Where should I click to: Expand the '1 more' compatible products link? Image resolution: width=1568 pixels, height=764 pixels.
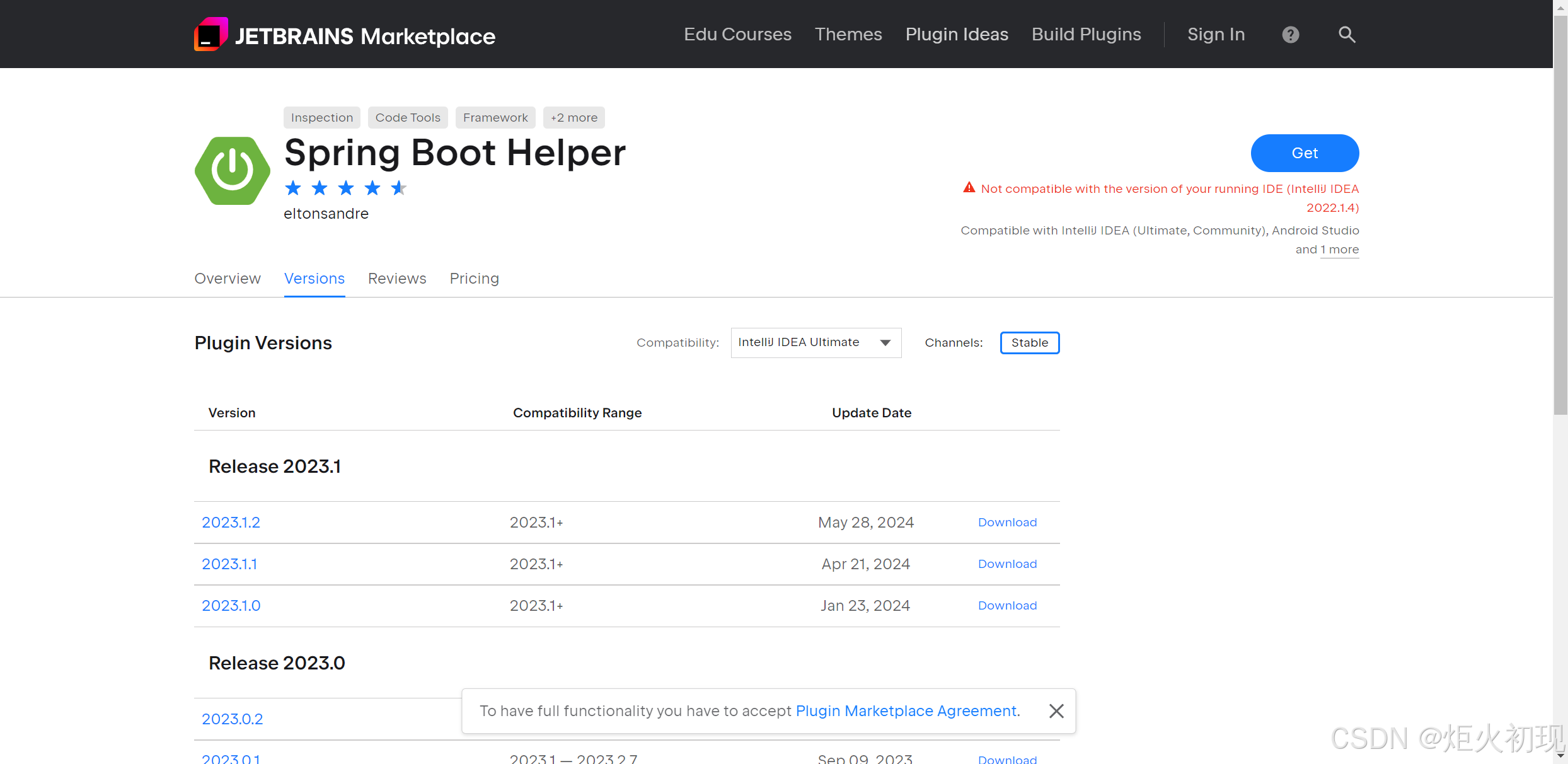pos(1339,250)
